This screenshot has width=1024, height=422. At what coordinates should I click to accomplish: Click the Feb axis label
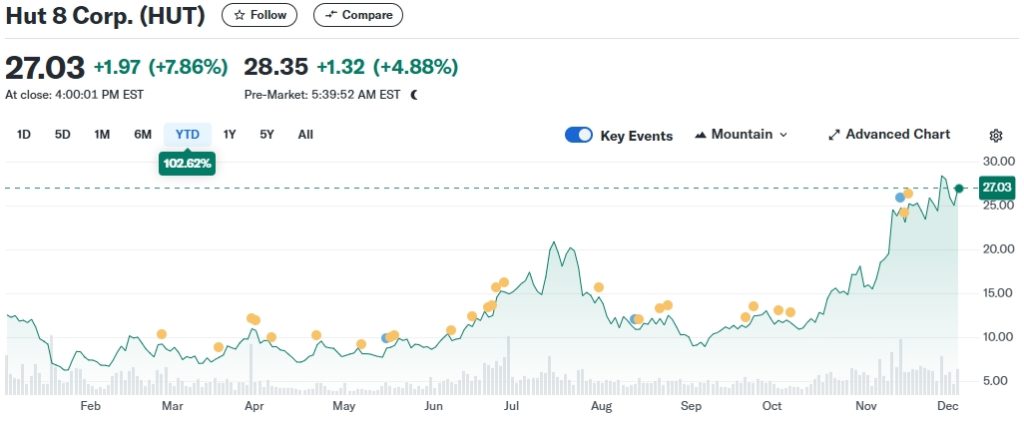tap(90, 406)
